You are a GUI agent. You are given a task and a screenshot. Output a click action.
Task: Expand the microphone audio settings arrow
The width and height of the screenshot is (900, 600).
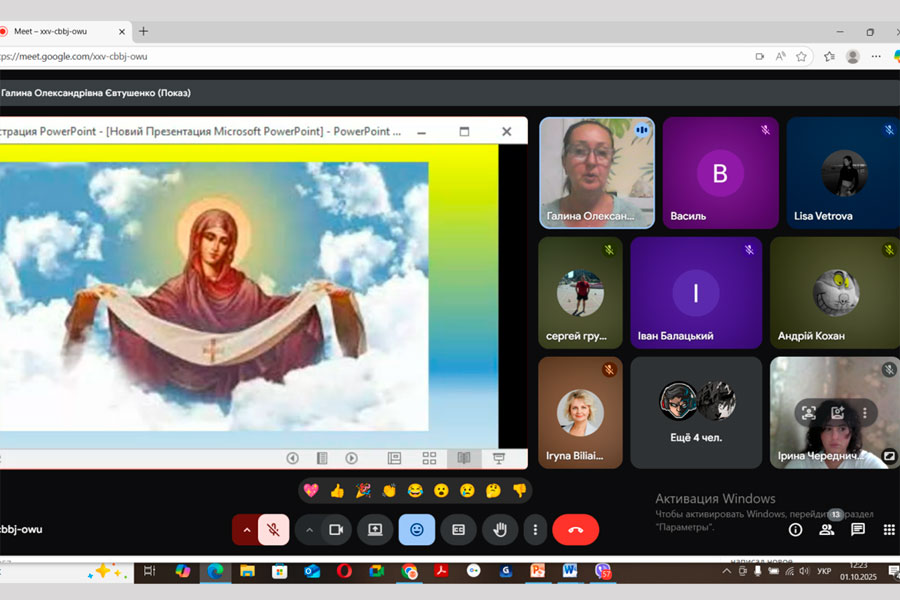(x=246, y=529)
